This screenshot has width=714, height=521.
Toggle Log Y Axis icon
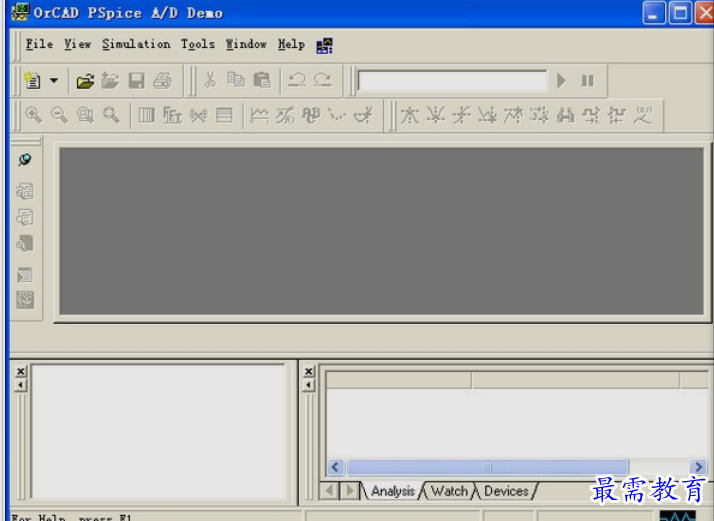click(x=224, y=115)
